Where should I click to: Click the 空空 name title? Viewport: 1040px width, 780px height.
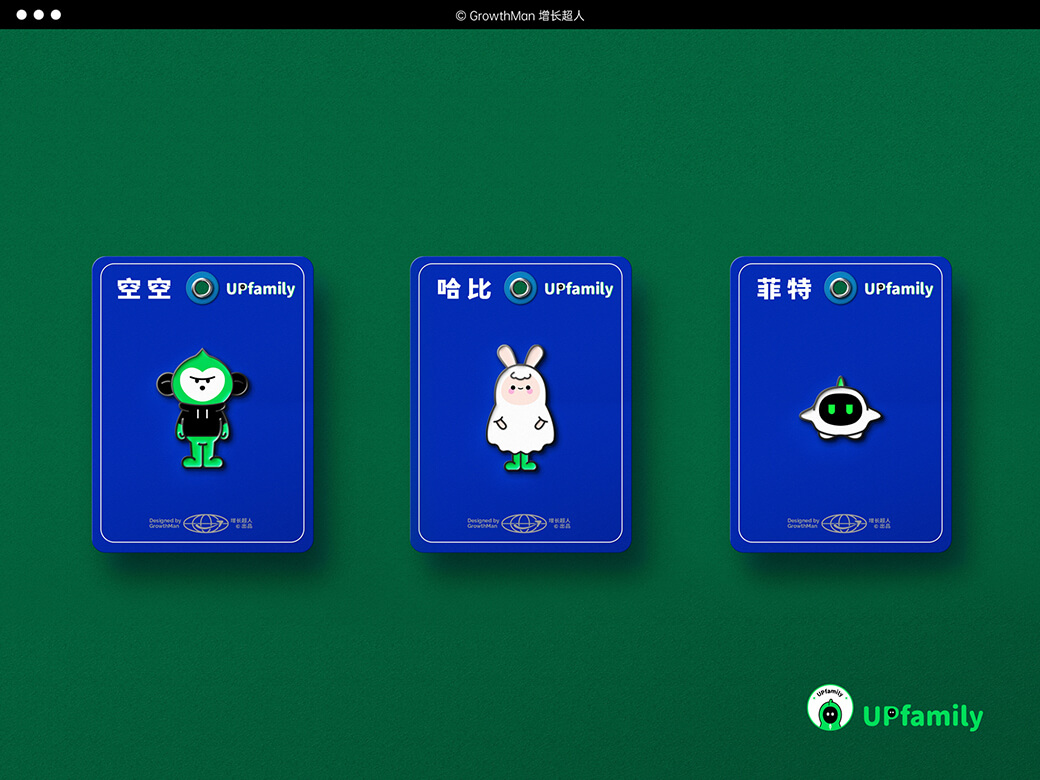[x=144, y=289]
